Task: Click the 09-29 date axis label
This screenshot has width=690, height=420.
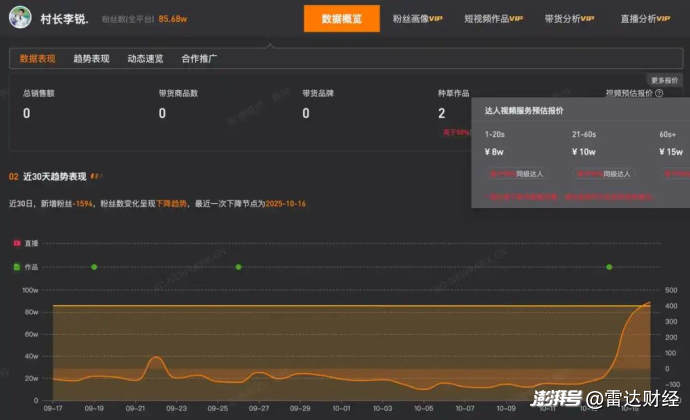Action: (300, 409)
